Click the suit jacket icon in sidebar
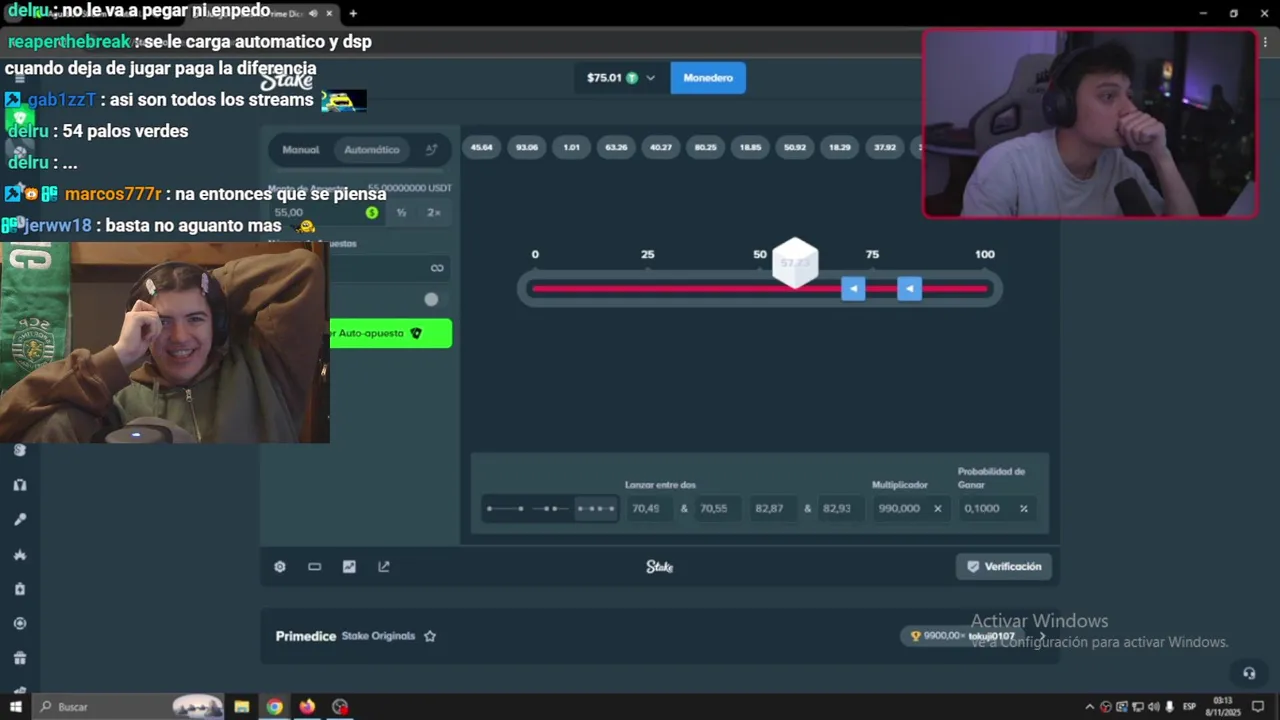This screenshot has width=1280, height=720. click(x=19, y=485)
